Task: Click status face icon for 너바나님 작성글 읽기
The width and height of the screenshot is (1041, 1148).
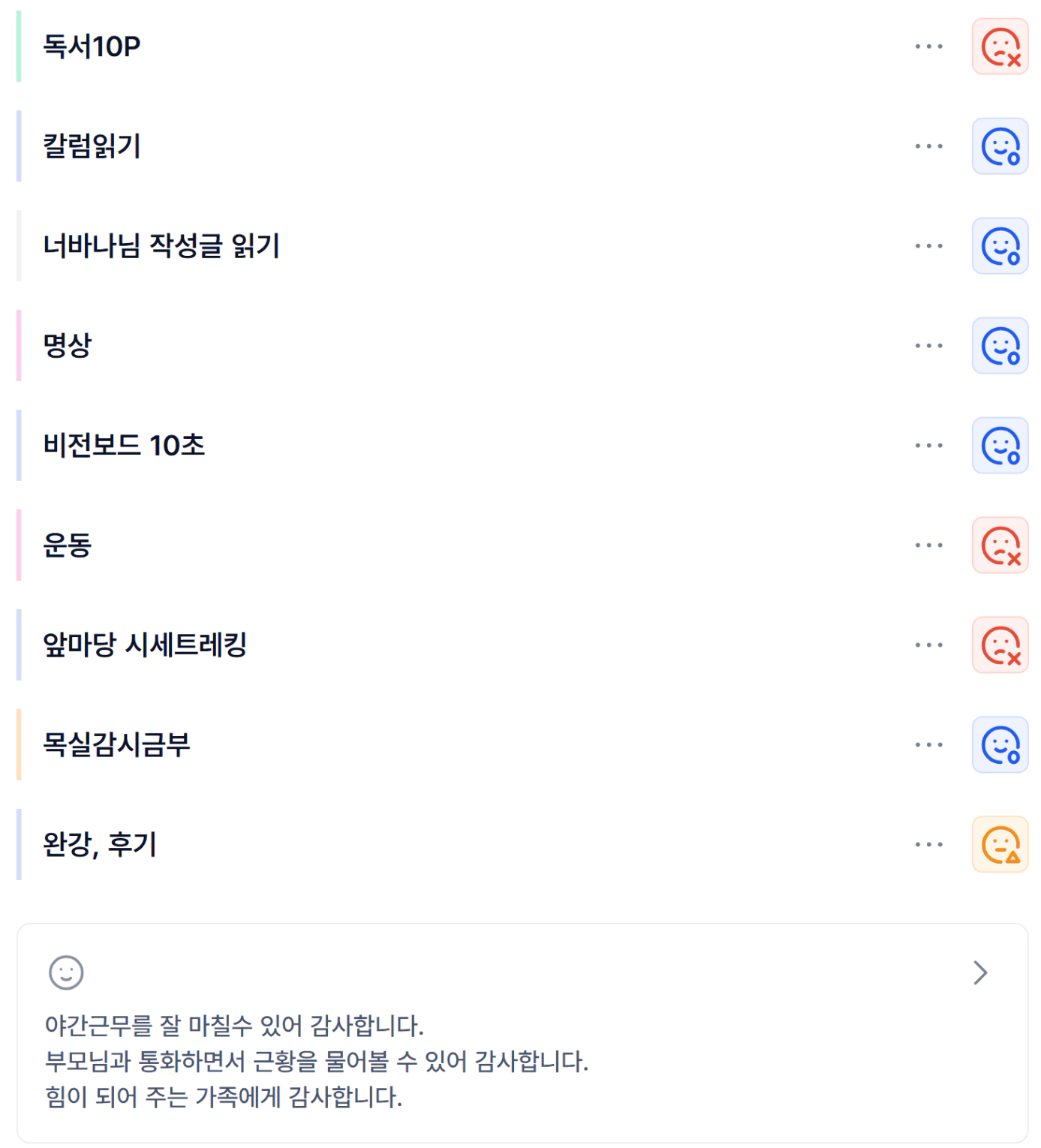Action: 1000,246
